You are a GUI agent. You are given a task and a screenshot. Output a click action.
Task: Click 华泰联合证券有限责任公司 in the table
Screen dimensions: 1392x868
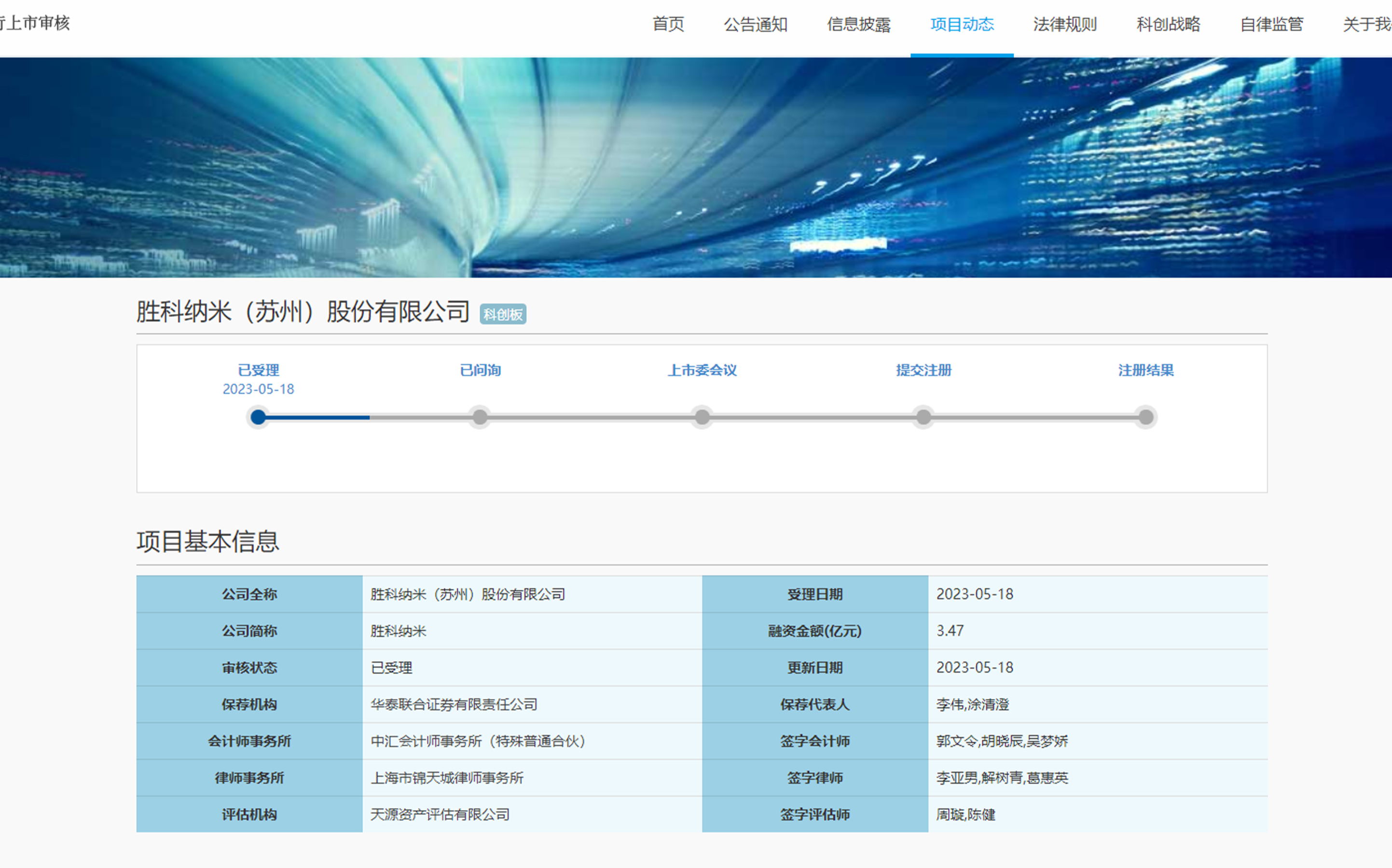(x=454, y=705)
